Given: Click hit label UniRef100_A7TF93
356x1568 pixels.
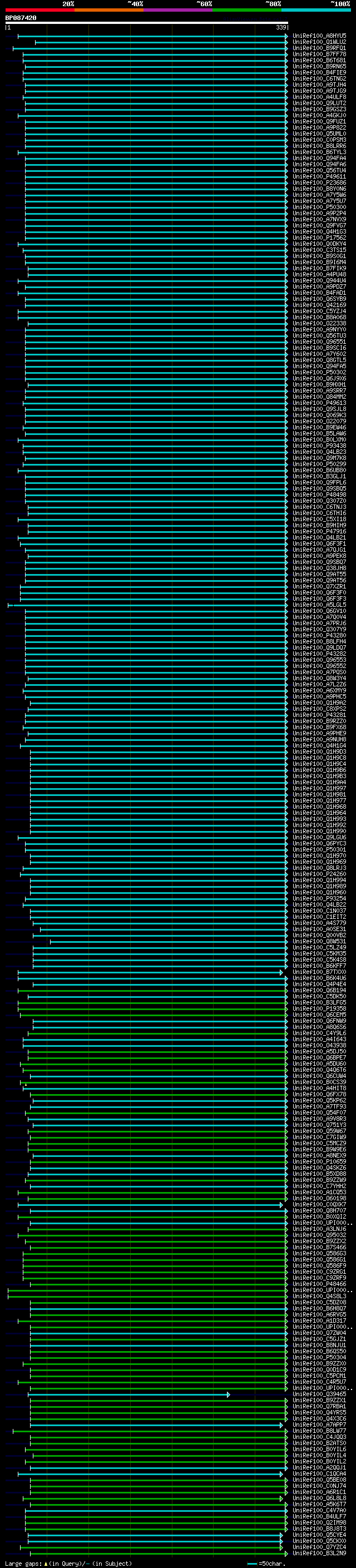Looking at the screenshot, I should click(x=319, y=1106).
